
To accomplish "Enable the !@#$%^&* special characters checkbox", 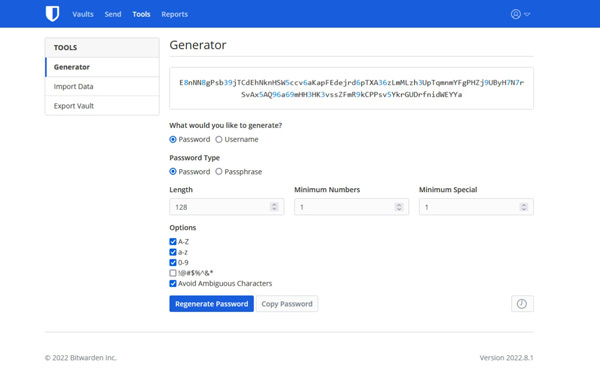I will point(173,273).
